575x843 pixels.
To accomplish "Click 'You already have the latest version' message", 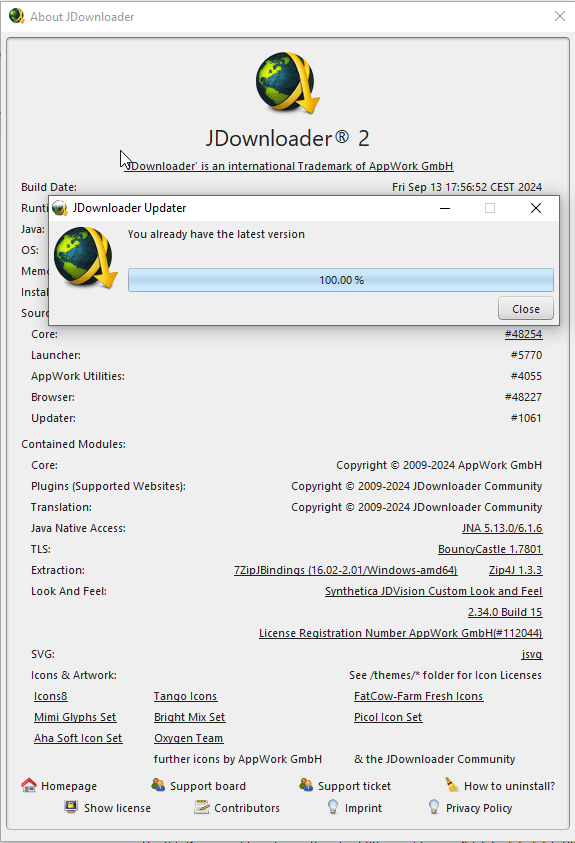I will tap(216, 234).
